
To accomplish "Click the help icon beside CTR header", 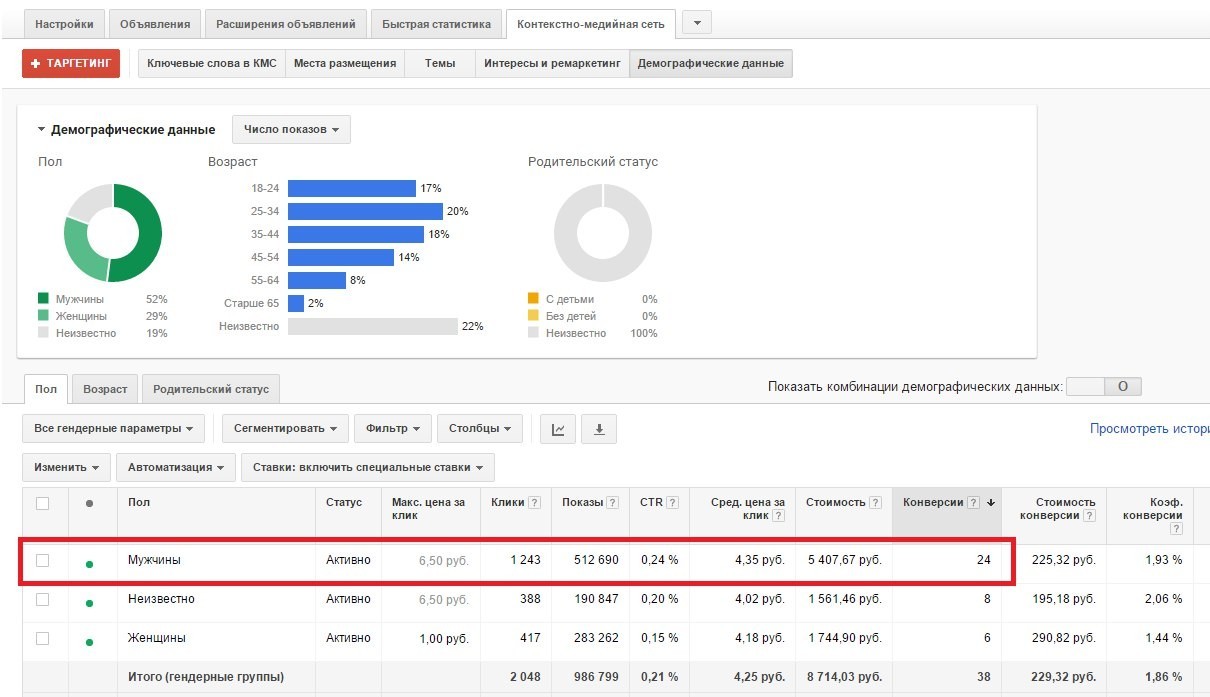I will pos(672,503).
